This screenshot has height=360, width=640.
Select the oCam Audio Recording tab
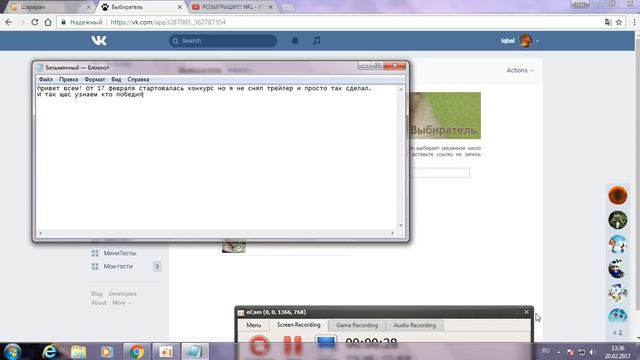(414, 325)
